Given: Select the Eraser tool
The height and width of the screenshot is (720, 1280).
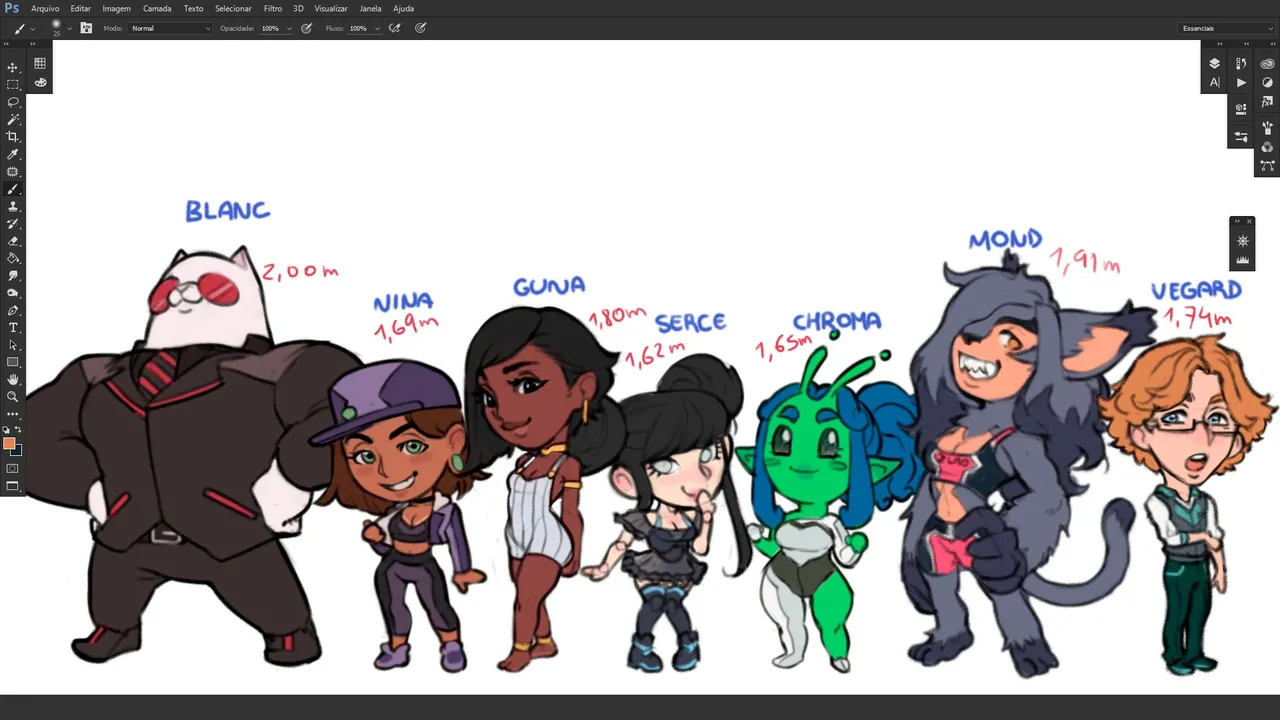Looking at the screenshot, I should [x=13, y=241].
